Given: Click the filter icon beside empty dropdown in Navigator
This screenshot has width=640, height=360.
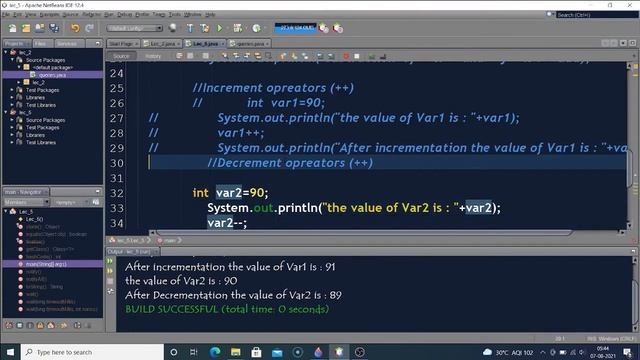Looking at the screenshot, I should tap(96, 202).
